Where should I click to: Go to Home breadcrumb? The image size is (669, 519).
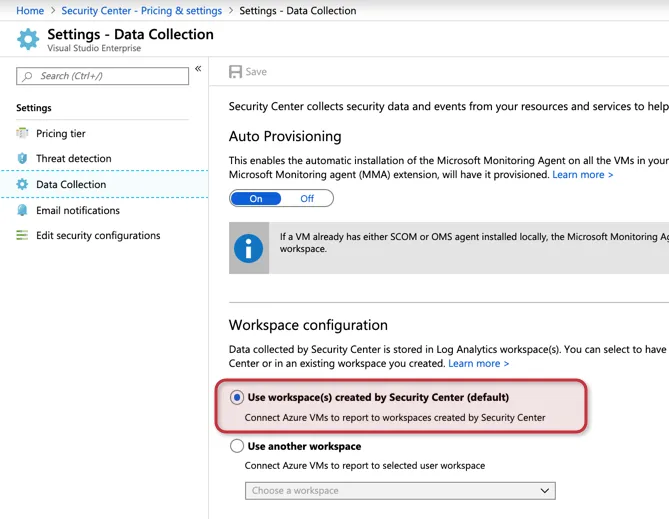[x=30, y=11]
